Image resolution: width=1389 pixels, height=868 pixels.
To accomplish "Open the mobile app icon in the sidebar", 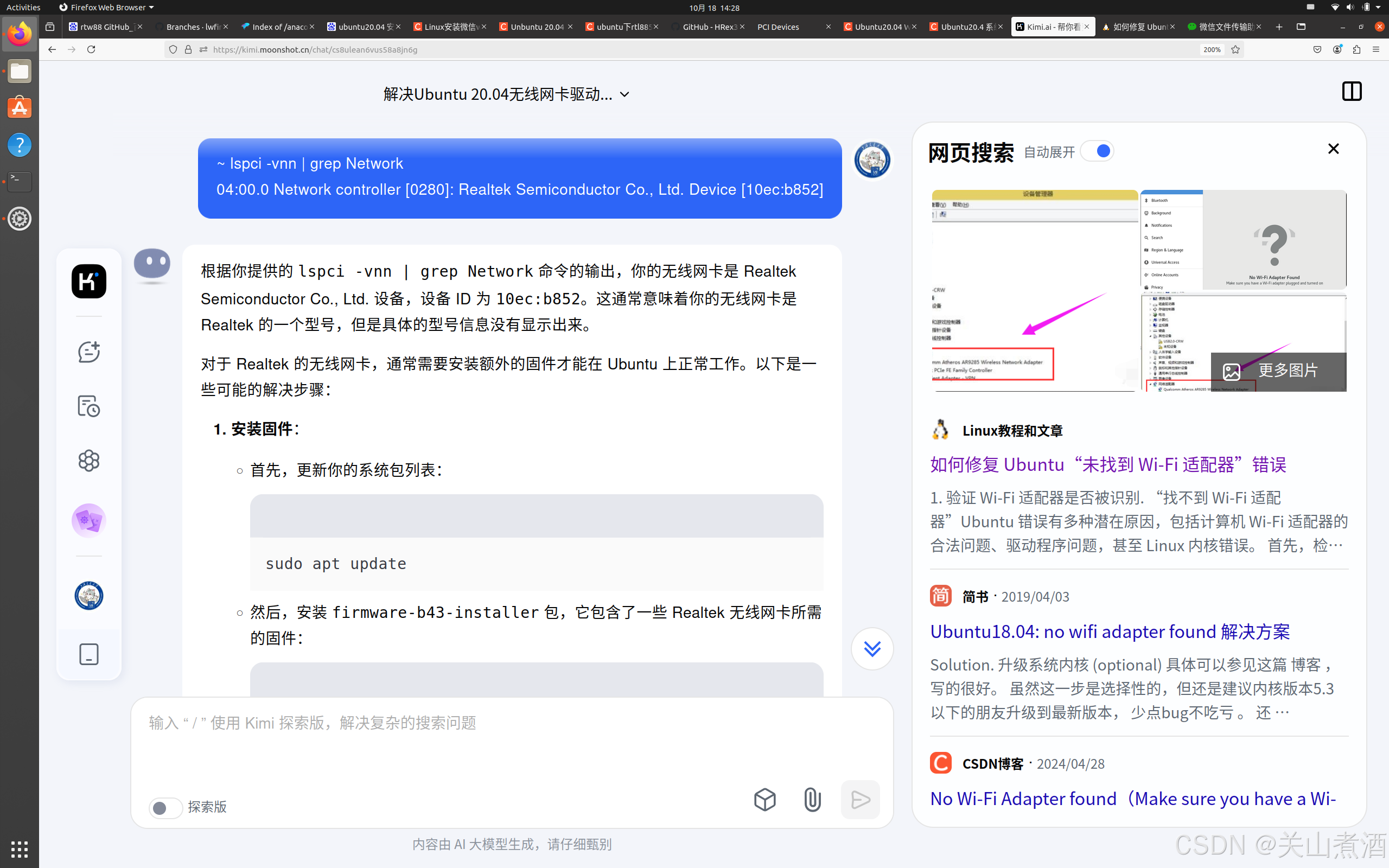I will [x=89, y=654].
